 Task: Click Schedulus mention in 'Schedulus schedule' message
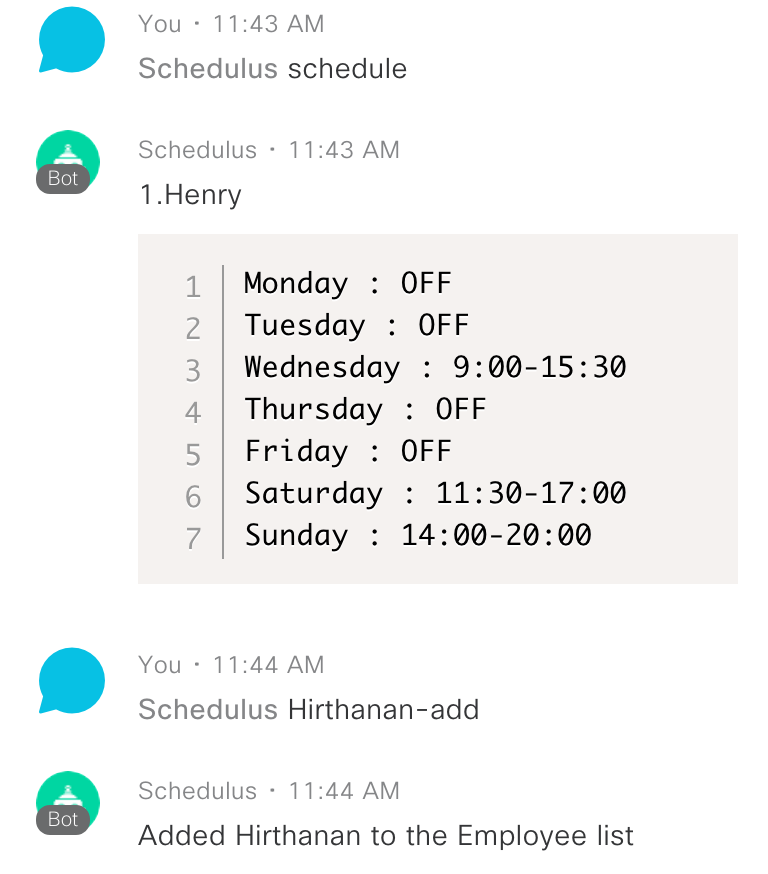208,69
